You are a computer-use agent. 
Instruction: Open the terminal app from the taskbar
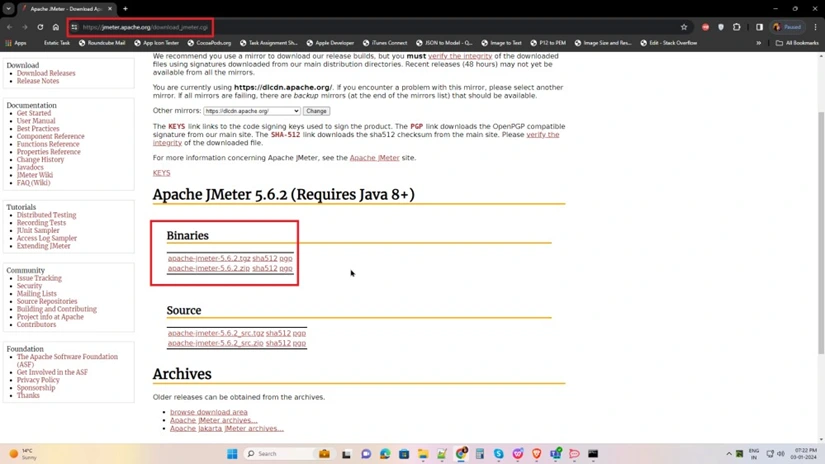click(593, 453)
